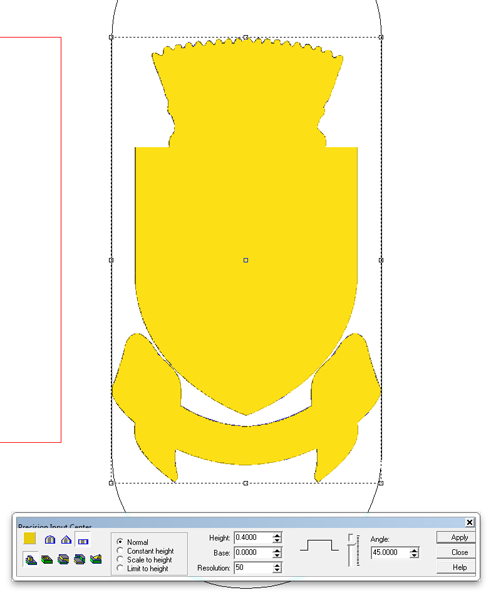Choose the third relief combine mode icon
Screen dimensions: 491x600
(x=63, y=559)
